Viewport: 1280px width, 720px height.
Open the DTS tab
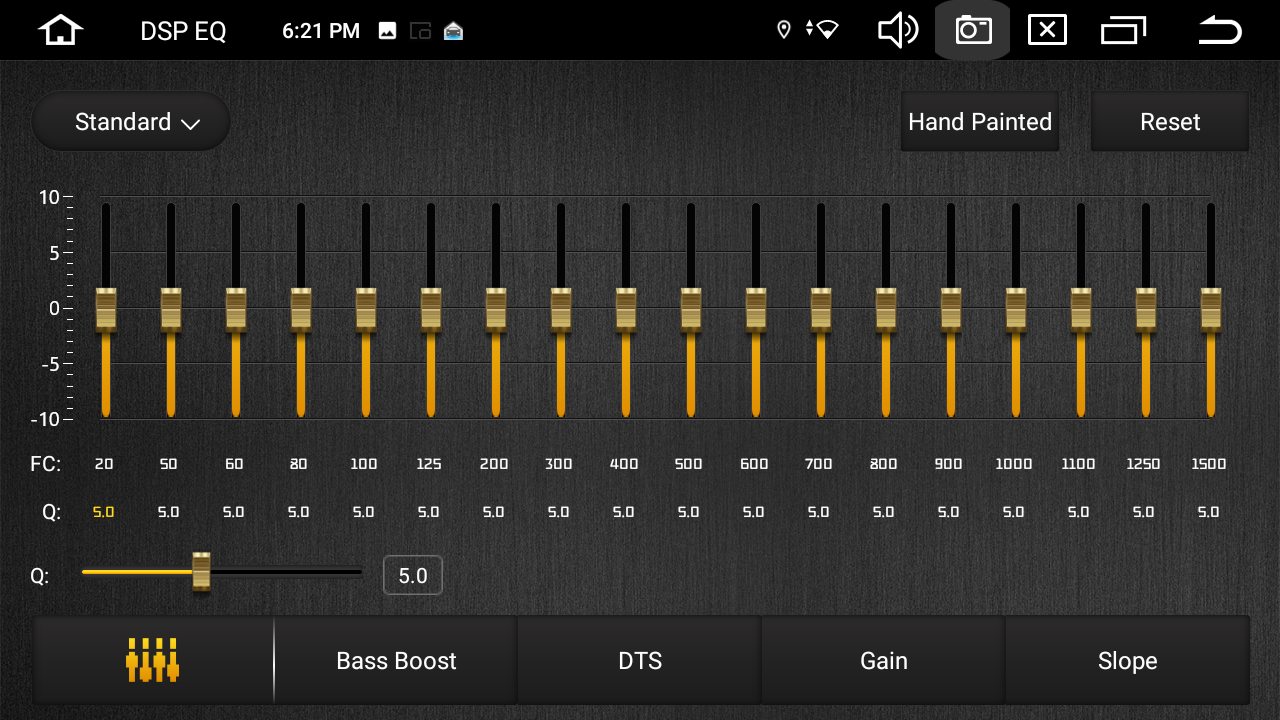point(640,661)
